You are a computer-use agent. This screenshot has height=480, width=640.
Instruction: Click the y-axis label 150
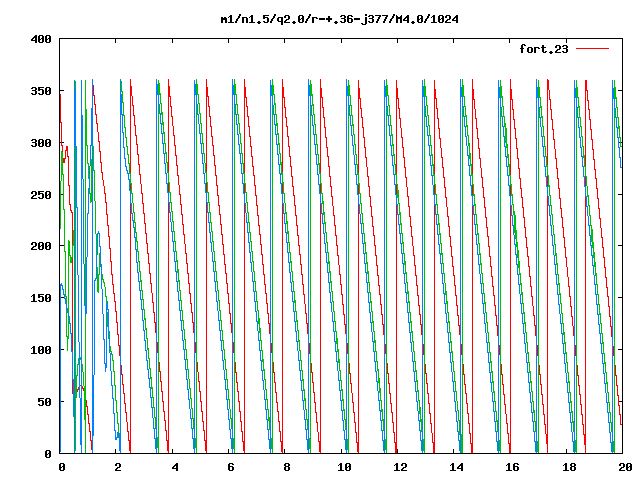tap(41, 298)
